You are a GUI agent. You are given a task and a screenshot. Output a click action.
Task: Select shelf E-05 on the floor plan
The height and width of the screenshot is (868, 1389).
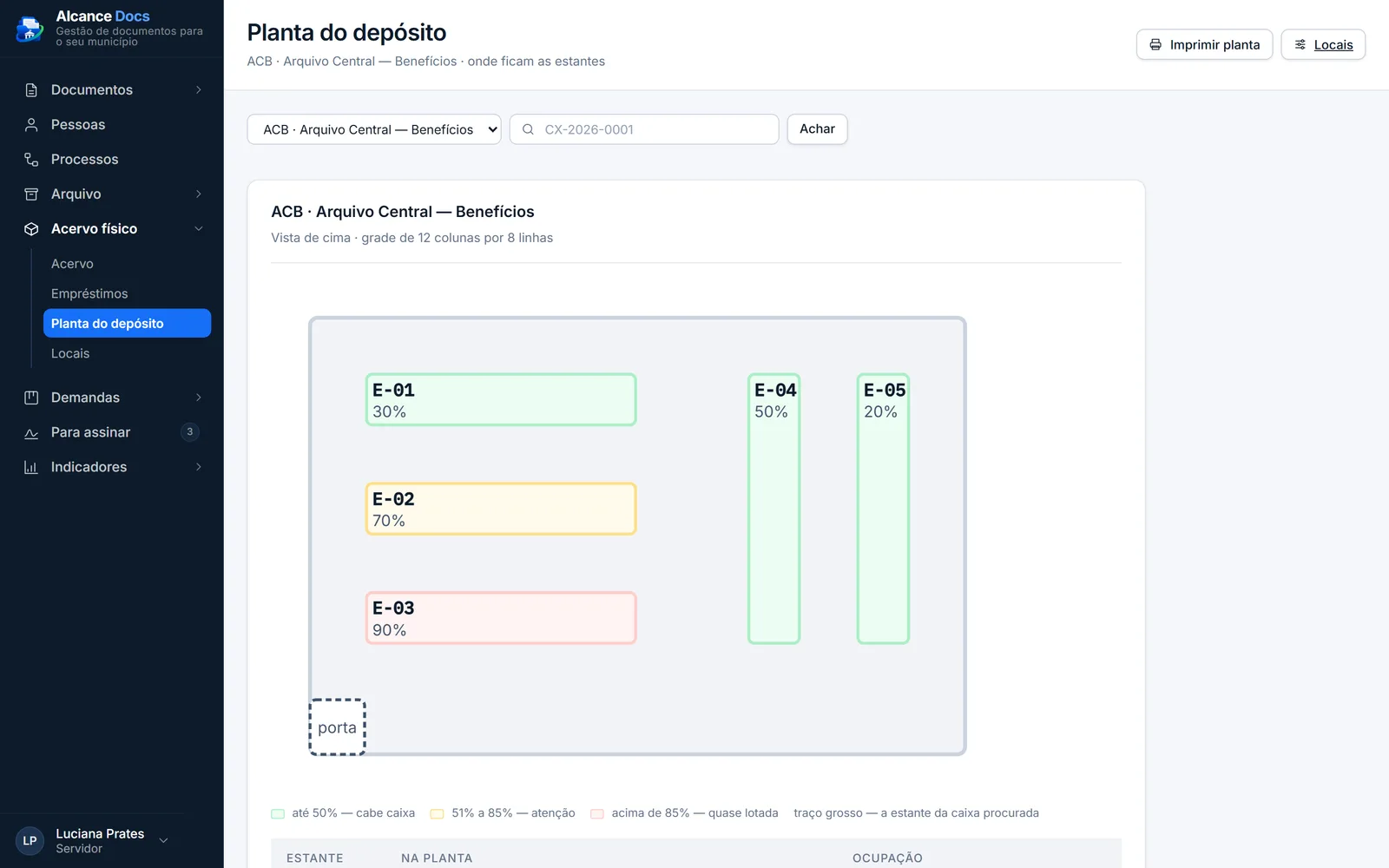pos(883,509)
